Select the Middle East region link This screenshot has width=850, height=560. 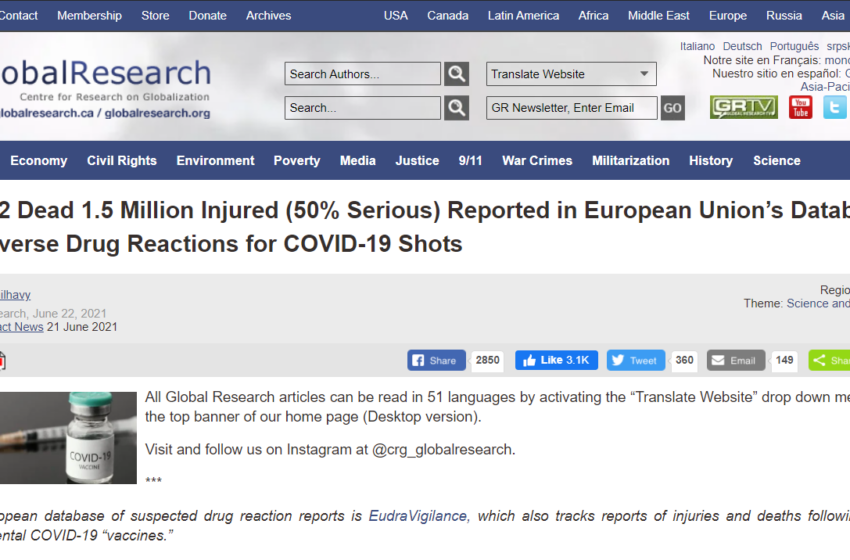click(659, 16)
